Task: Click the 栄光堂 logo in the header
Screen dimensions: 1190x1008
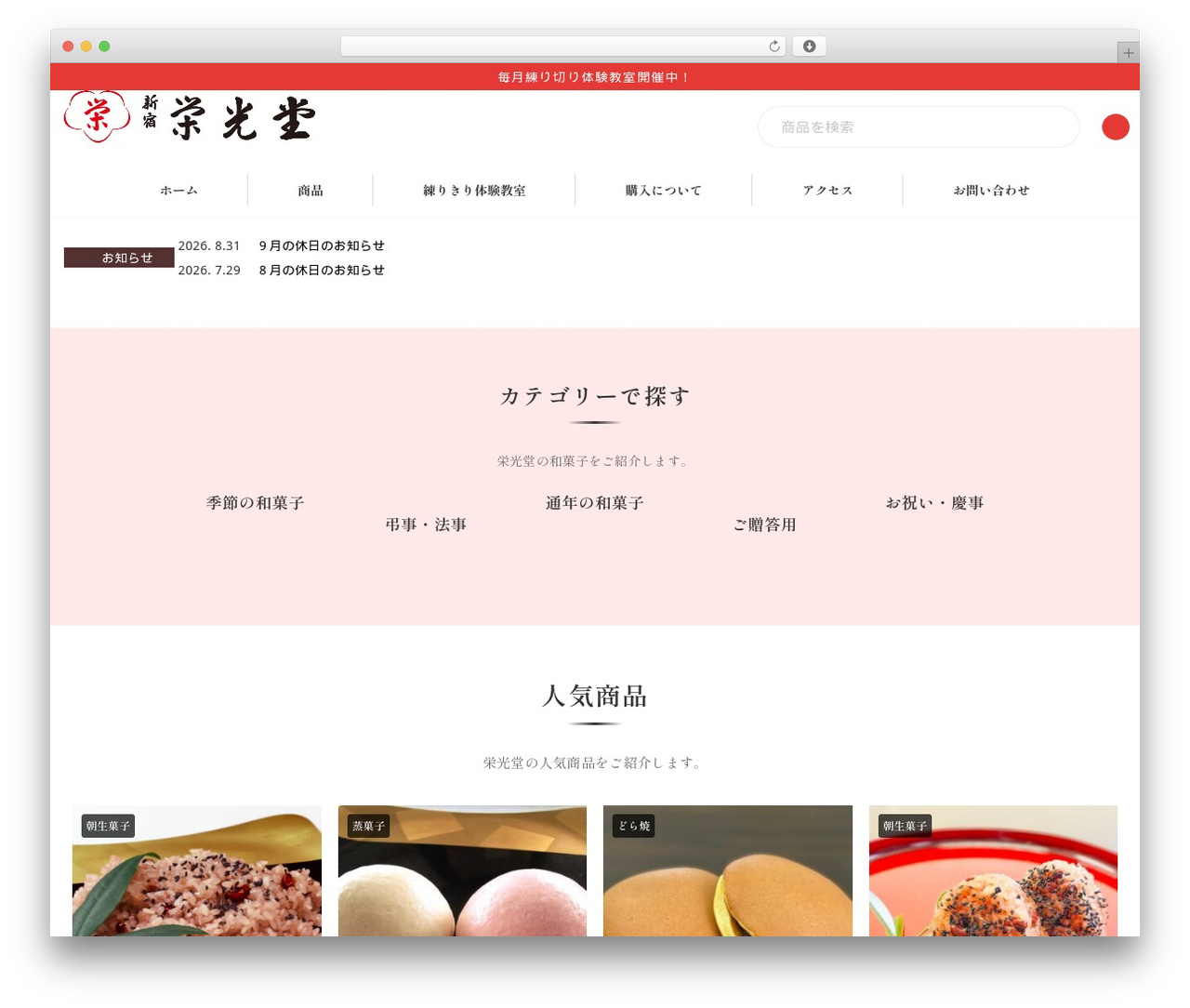Action: point(190,117)
